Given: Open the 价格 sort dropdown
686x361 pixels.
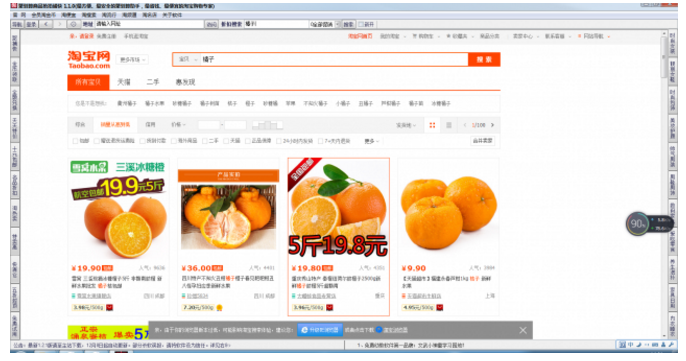Looking at the screenshot, I should click(x=178, y=125).
